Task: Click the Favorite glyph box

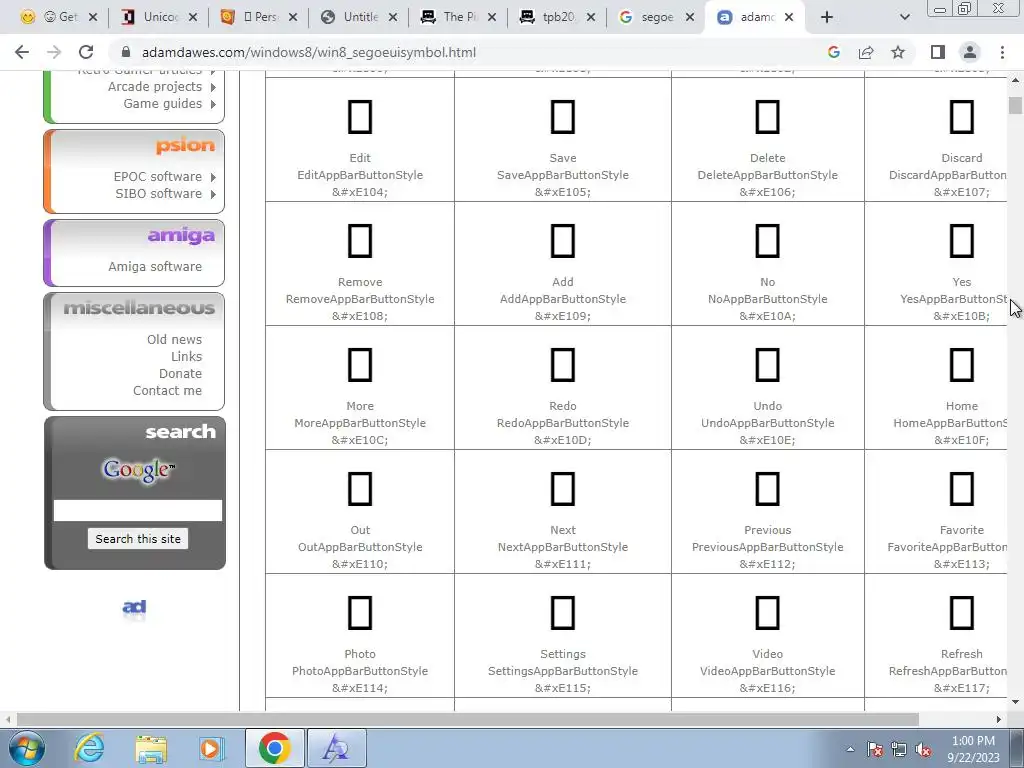Action: click(x=961, y=489)
